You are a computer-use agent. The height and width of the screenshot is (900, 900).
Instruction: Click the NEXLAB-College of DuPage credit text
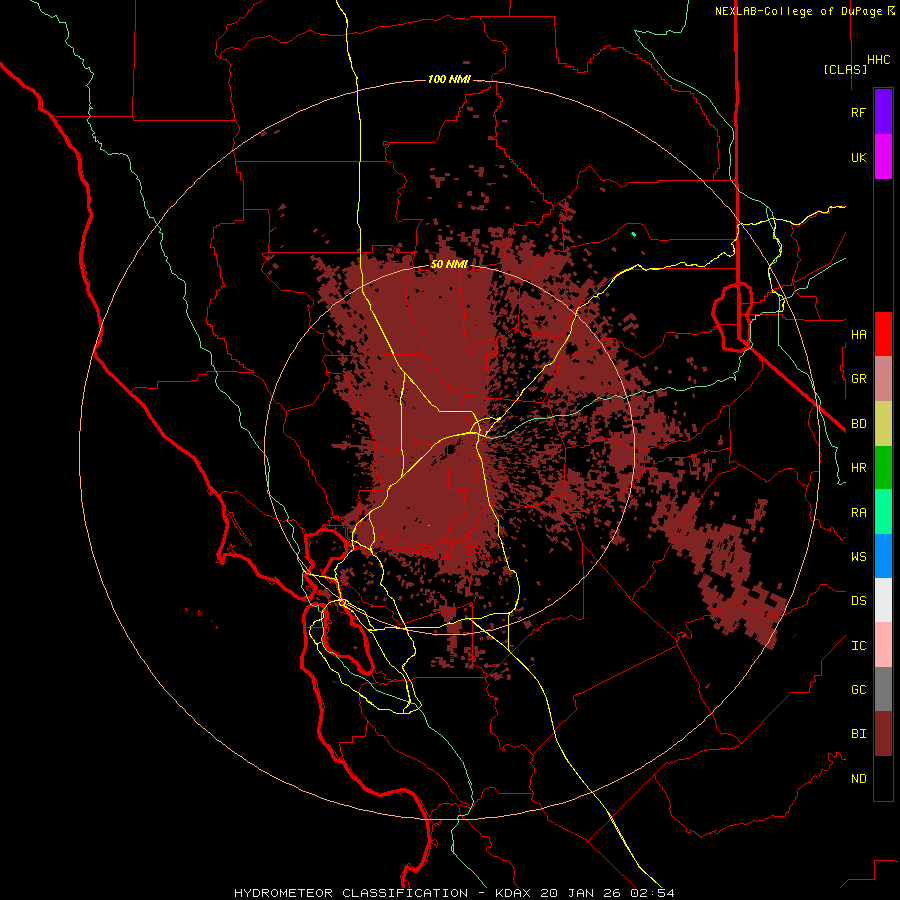[798, 11]
